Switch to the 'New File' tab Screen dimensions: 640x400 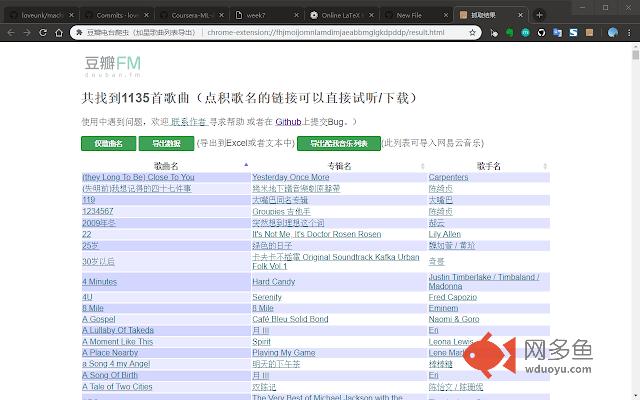click(x=416, y=15)
